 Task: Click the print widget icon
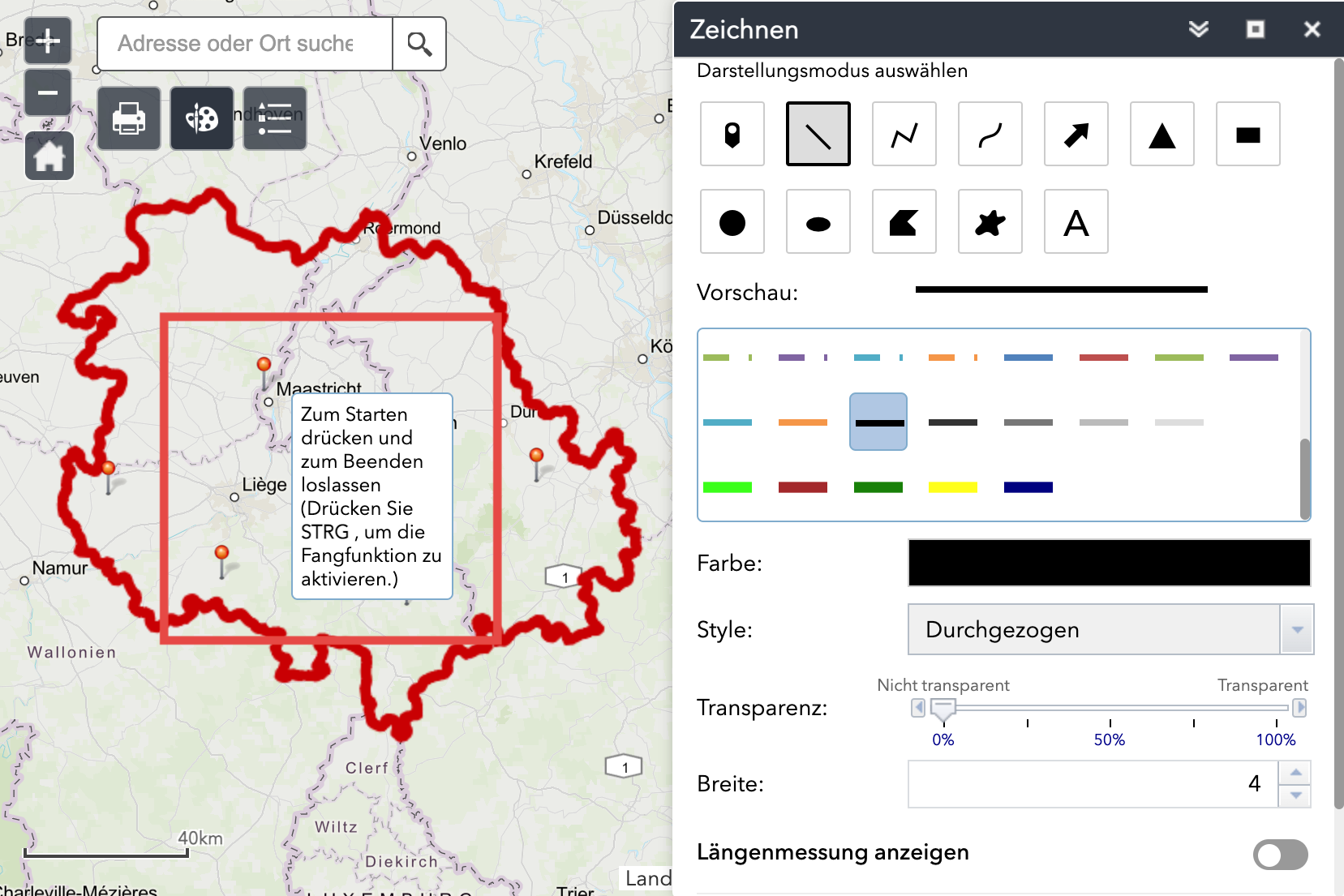click(129, 118)
